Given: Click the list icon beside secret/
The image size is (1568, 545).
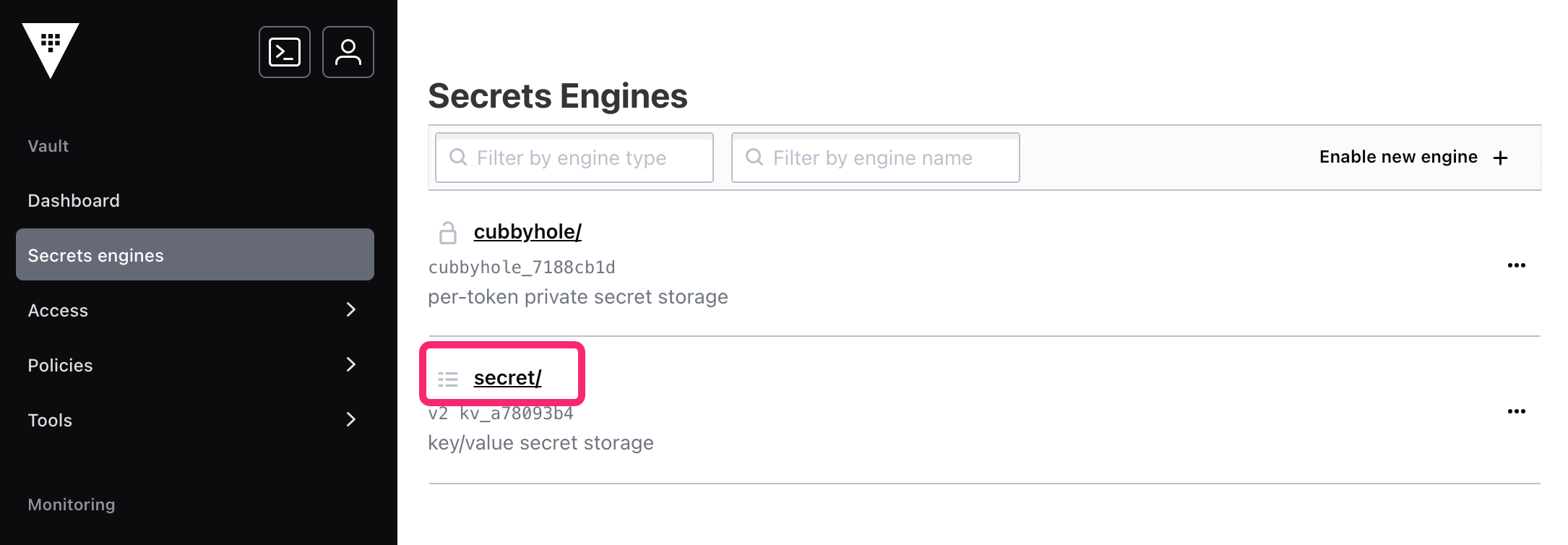Looking at the screenshot, I should (x=448, y=379).
